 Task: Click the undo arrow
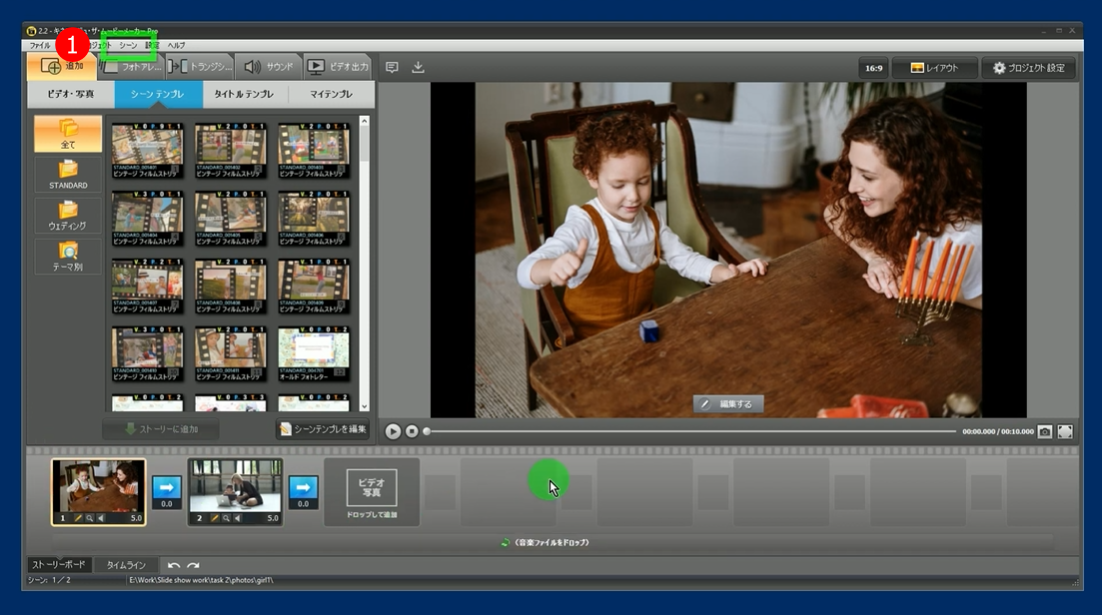click(x=174, y=566)
